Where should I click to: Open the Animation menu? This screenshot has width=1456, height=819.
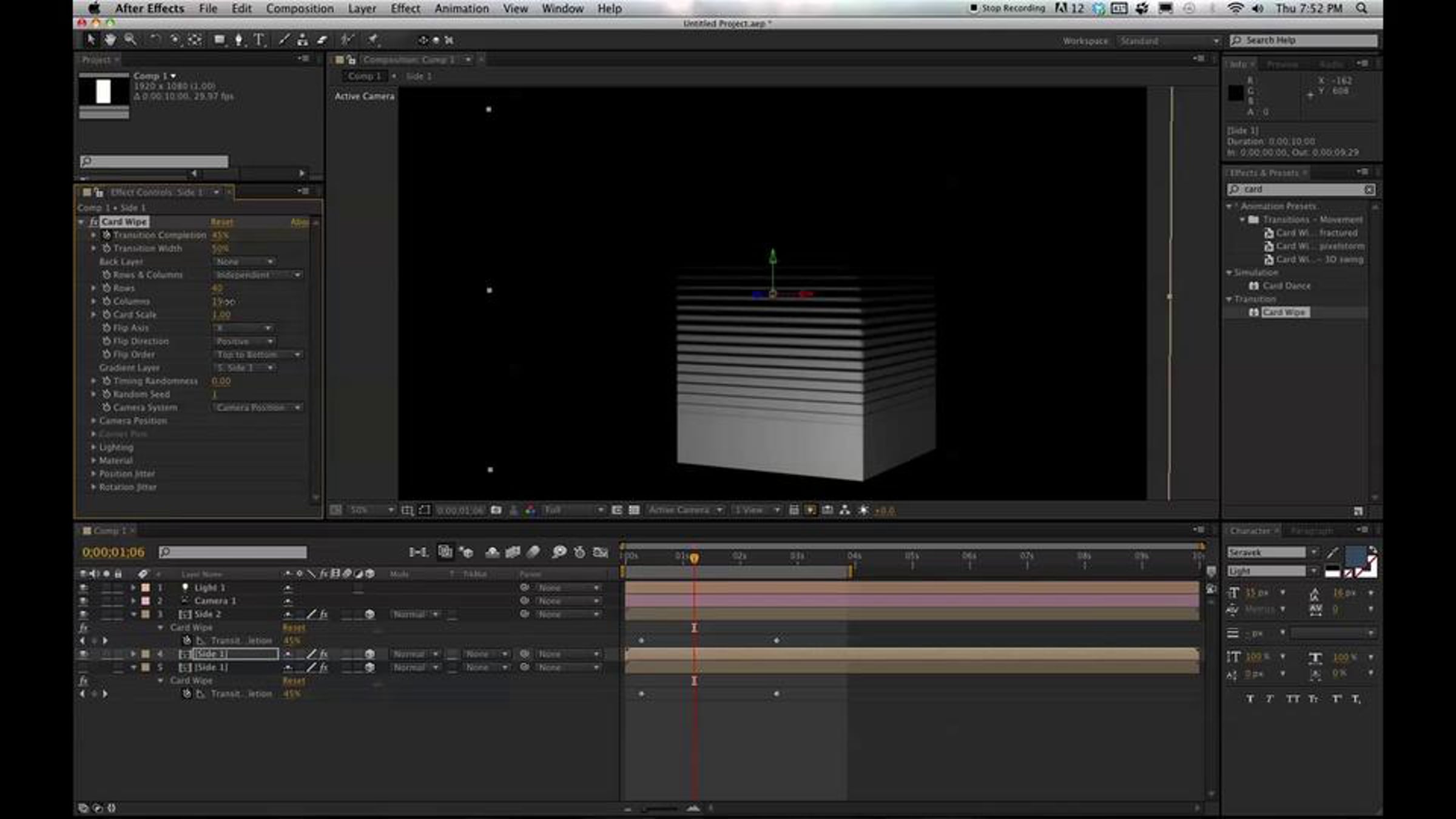pyautogui.click(x=461, y=8)
